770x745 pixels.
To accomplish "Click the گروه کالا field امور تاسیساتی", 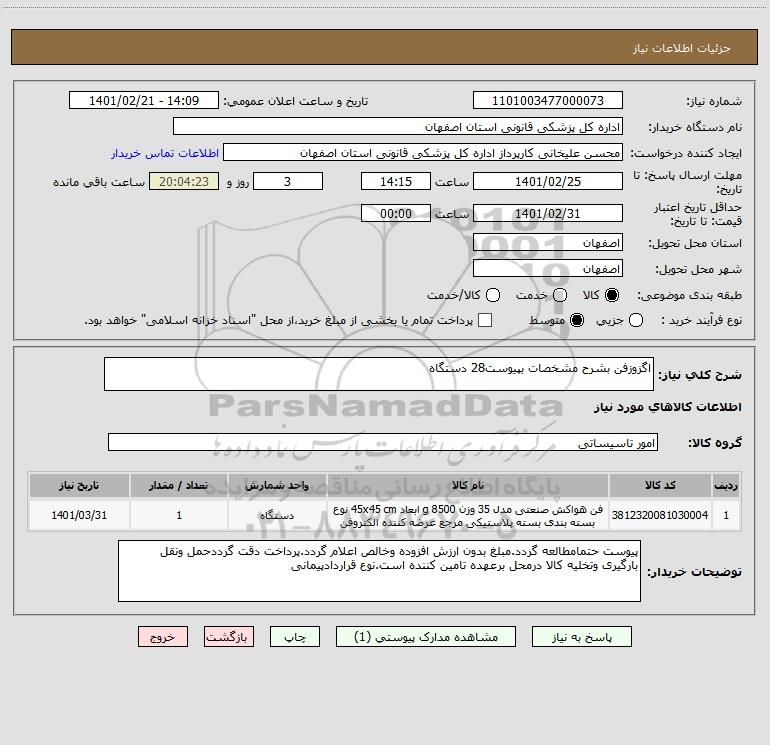I will point(383,442).
